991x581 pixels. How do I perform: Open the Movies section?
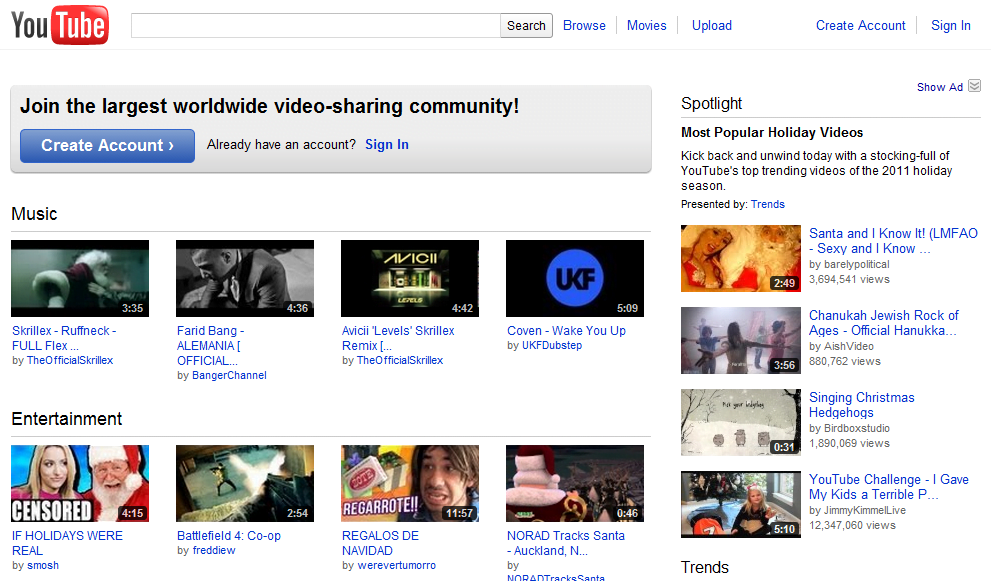click(647, 25)
